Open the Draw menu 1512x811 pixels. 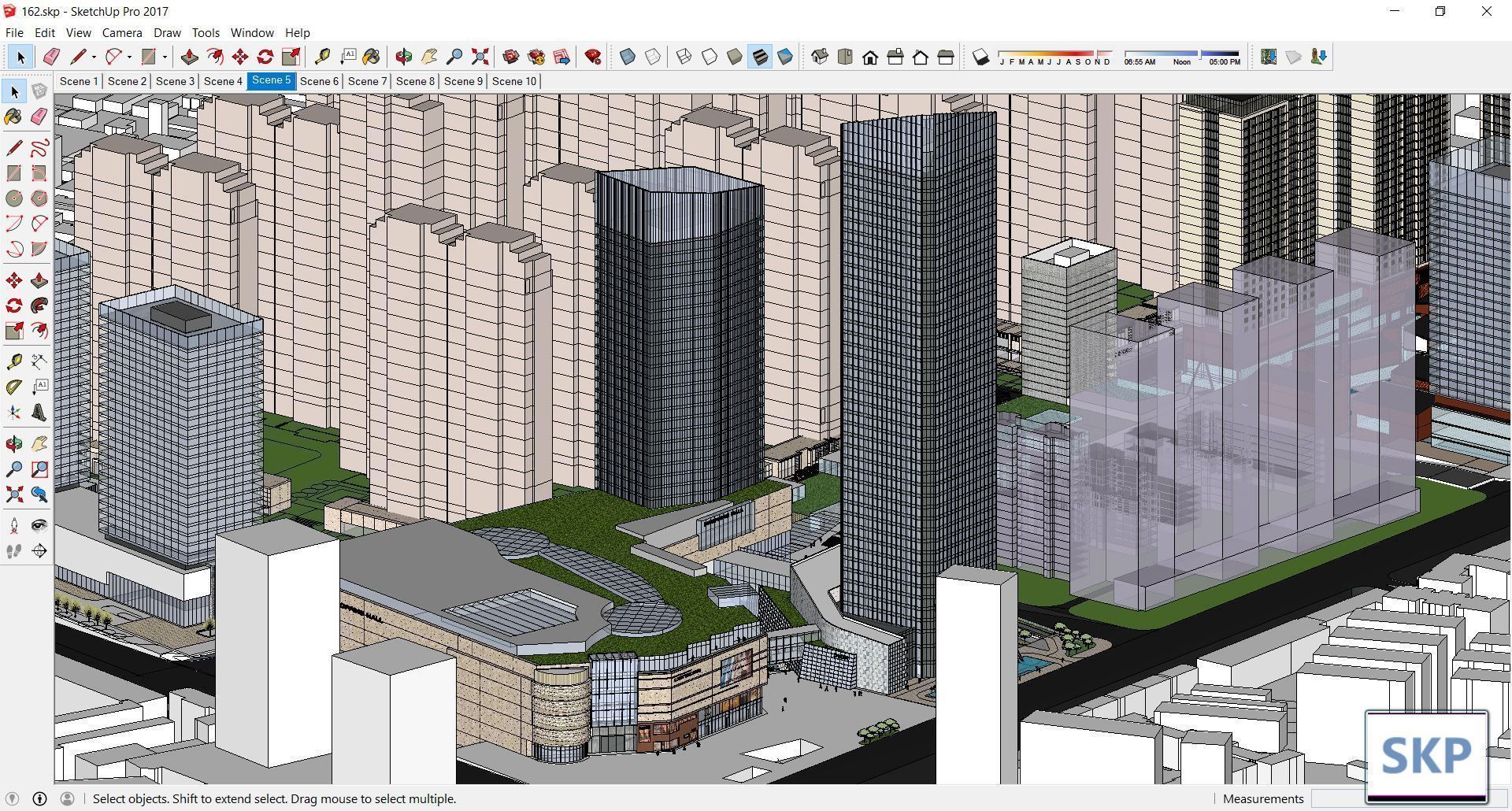[167, 32]
